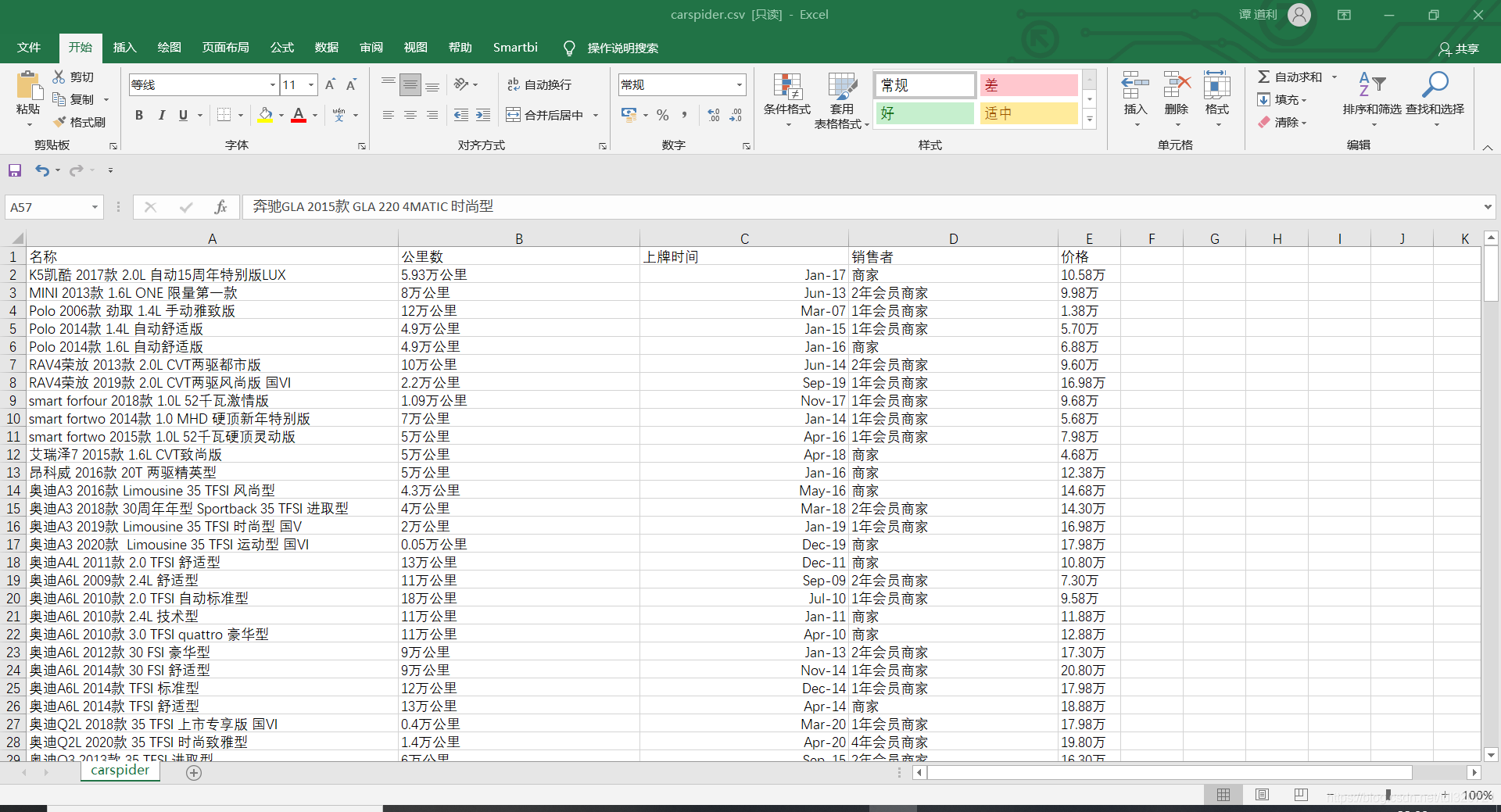Apply the red font color
Screen dimensions: 1501x812
click(x=299, y=115)
